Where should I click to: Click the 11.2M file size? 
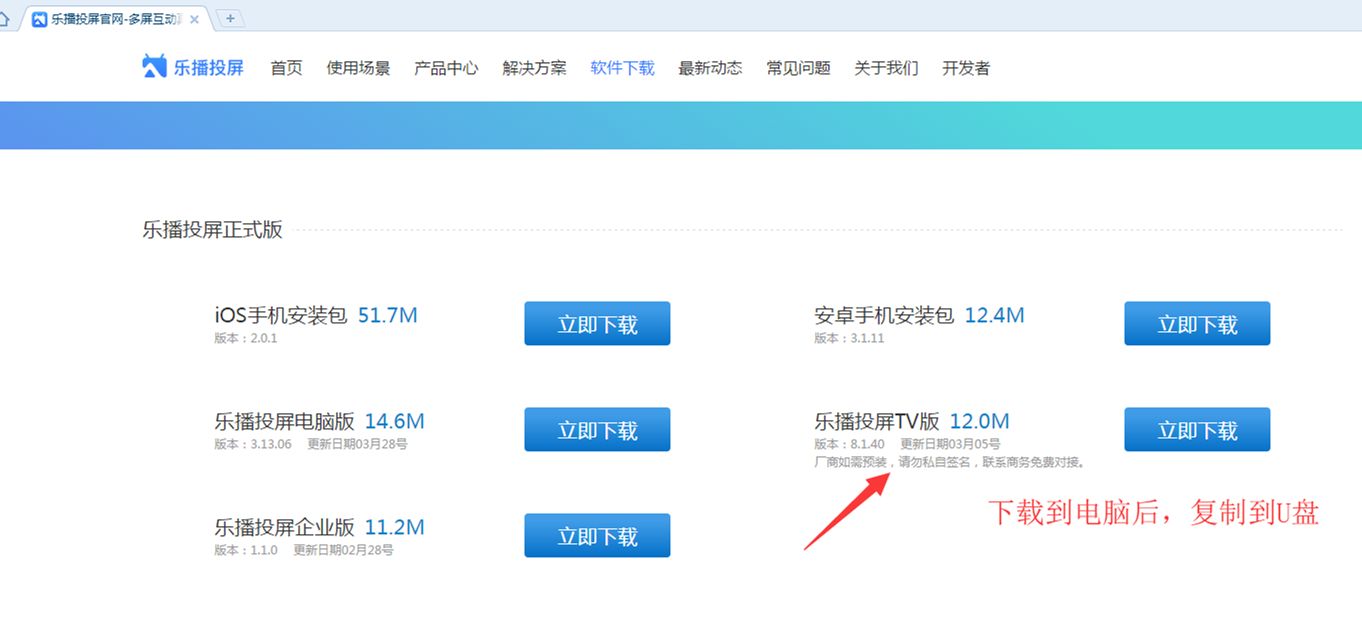click(x=395, y=527)
